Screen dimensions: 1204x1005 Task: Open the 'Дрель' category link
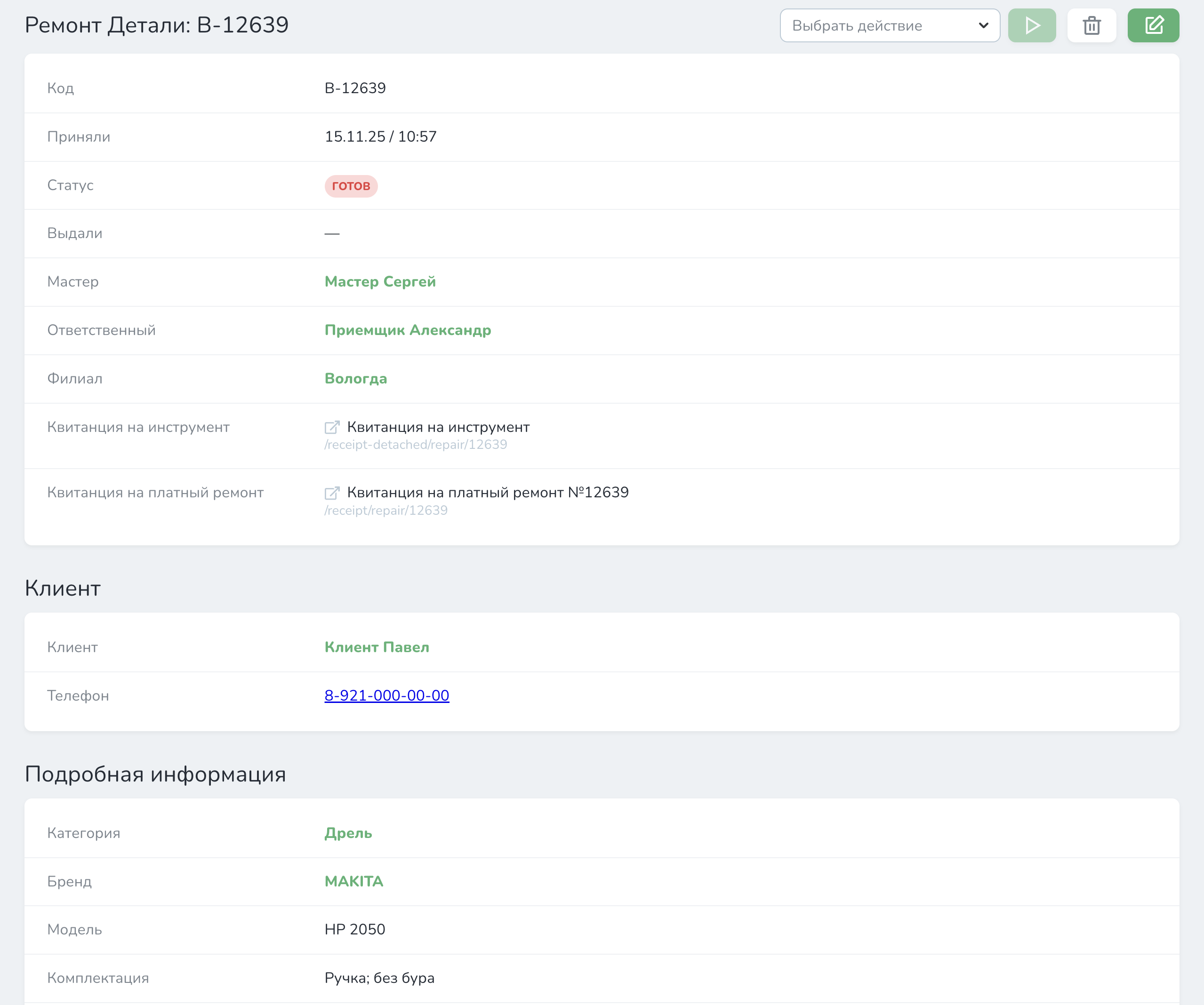(348, 833)
